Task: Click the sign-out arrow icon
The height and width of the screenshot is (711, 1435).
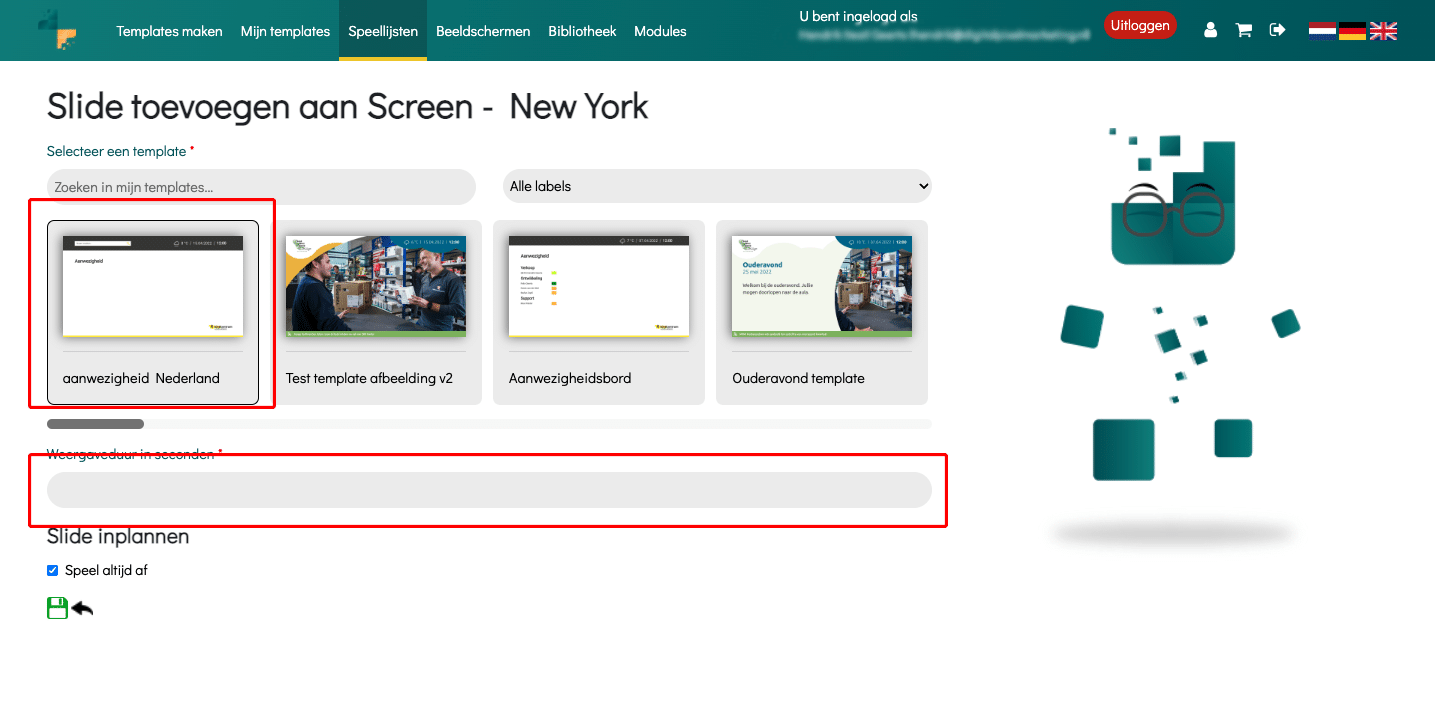Action: [x=1277, y=30]
